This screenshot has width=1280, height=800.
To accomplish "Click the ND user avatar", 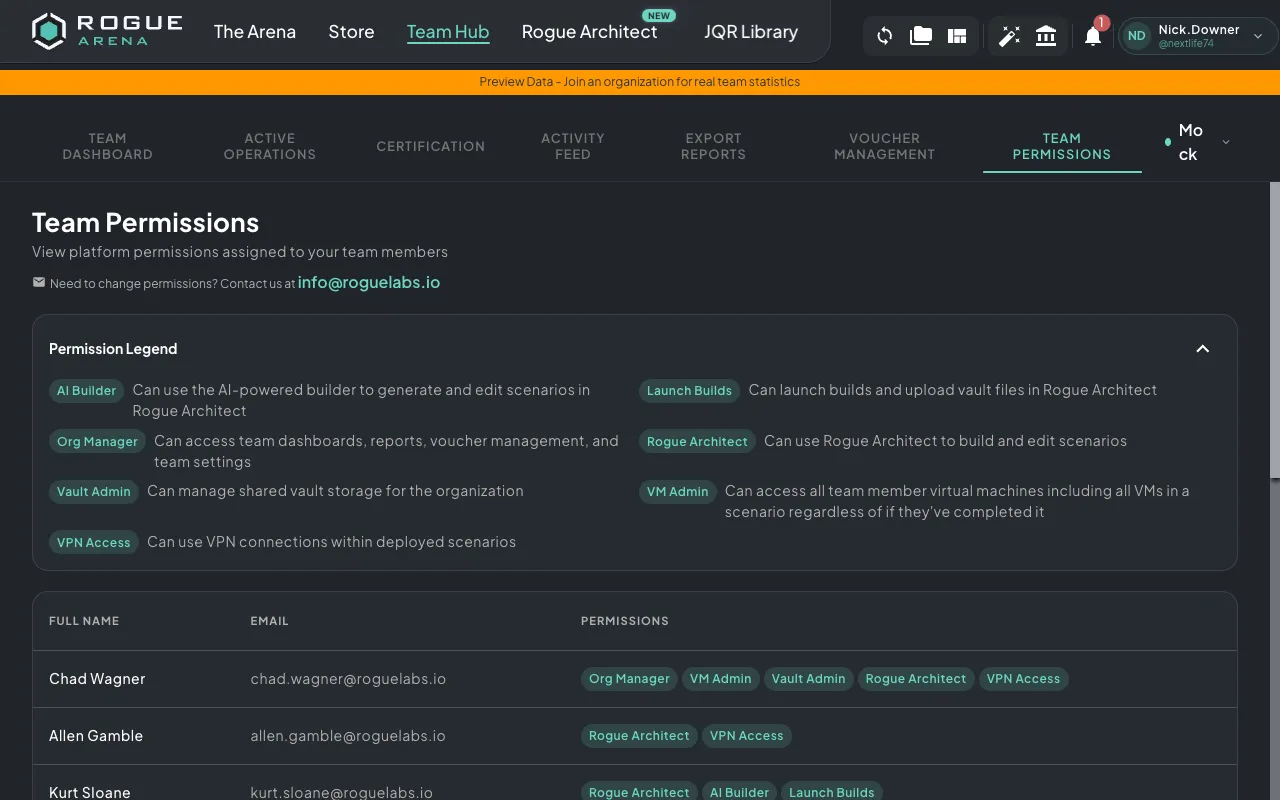I will pyautogui.click(x=1136, y=36).
